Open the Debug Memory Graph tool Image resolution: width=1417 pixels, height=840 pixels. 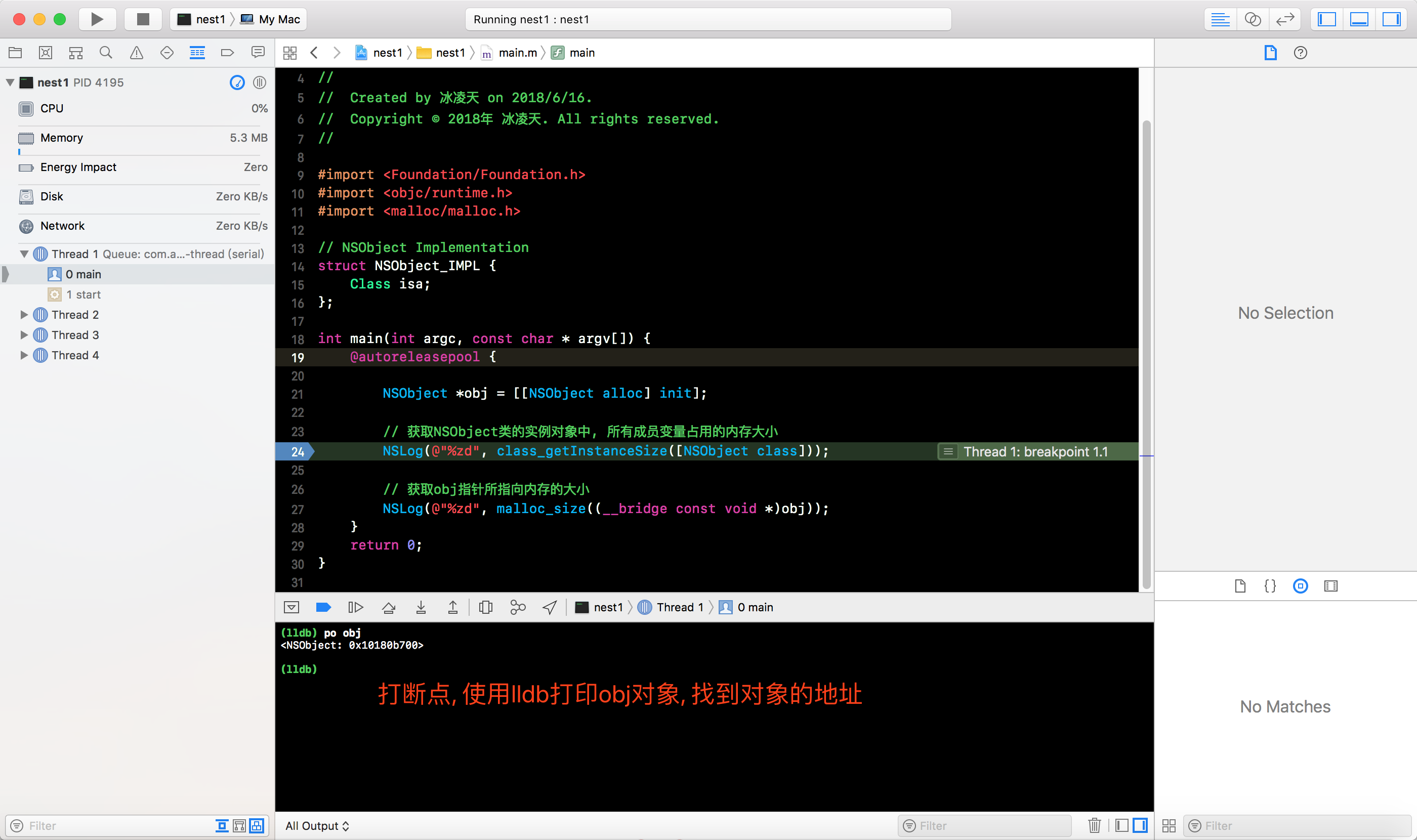(517, 607)
